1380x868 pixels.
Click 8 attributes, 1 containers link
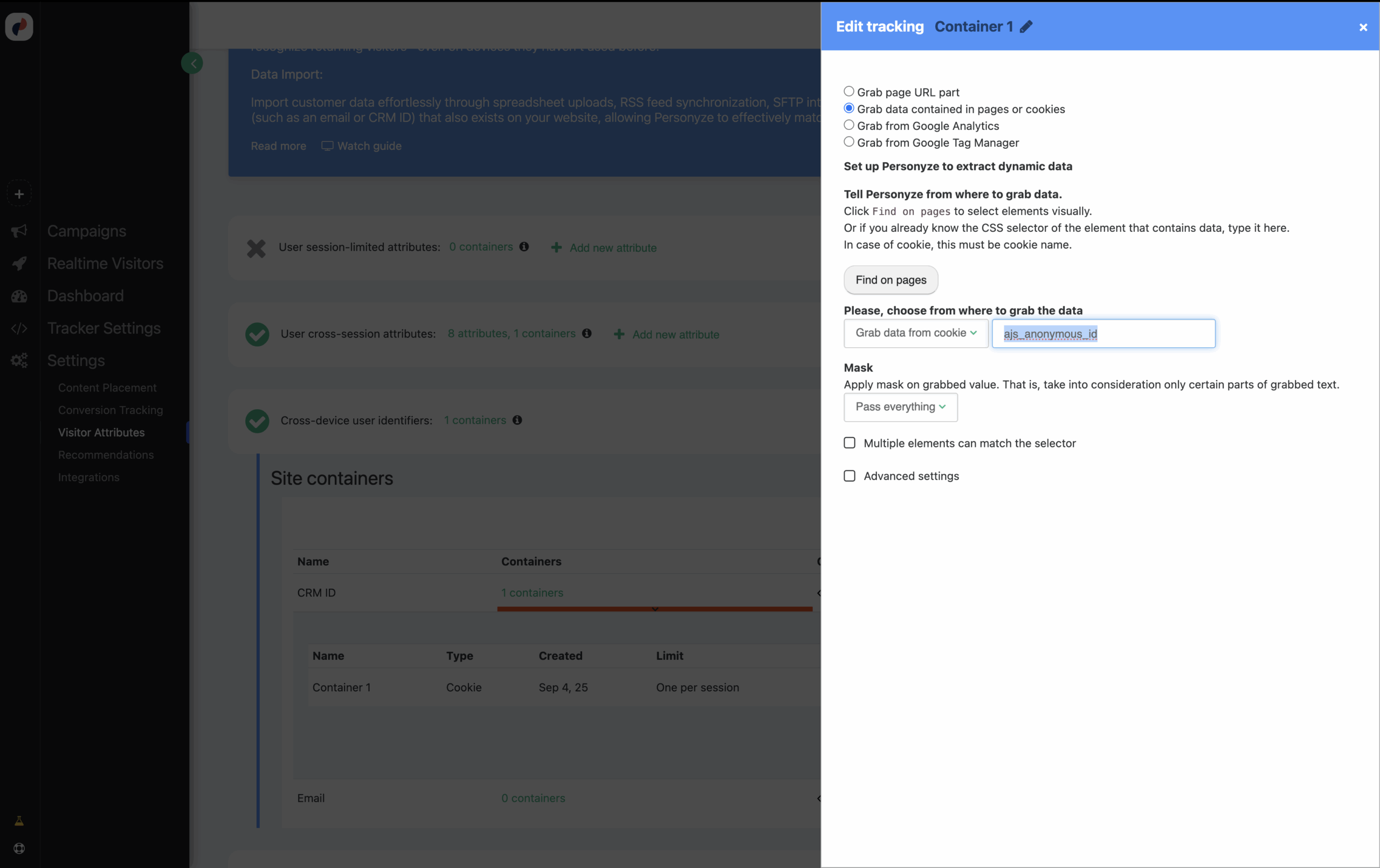tap(511, 333)
